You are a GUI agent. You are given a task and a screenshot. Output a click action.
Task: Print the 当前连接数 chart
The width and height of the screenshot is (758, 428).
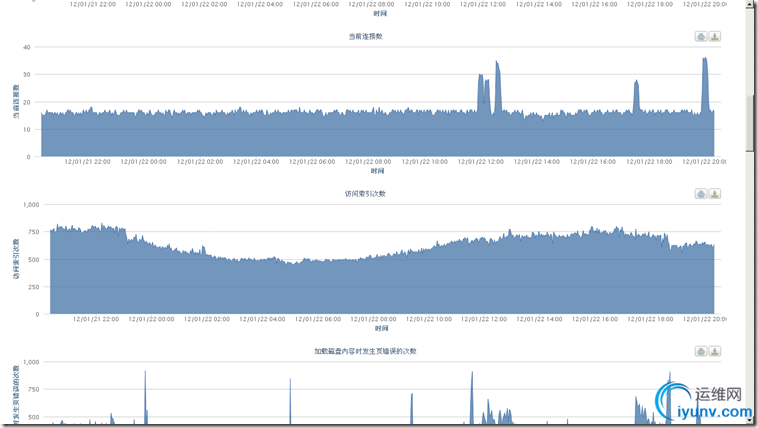[701, 36]
